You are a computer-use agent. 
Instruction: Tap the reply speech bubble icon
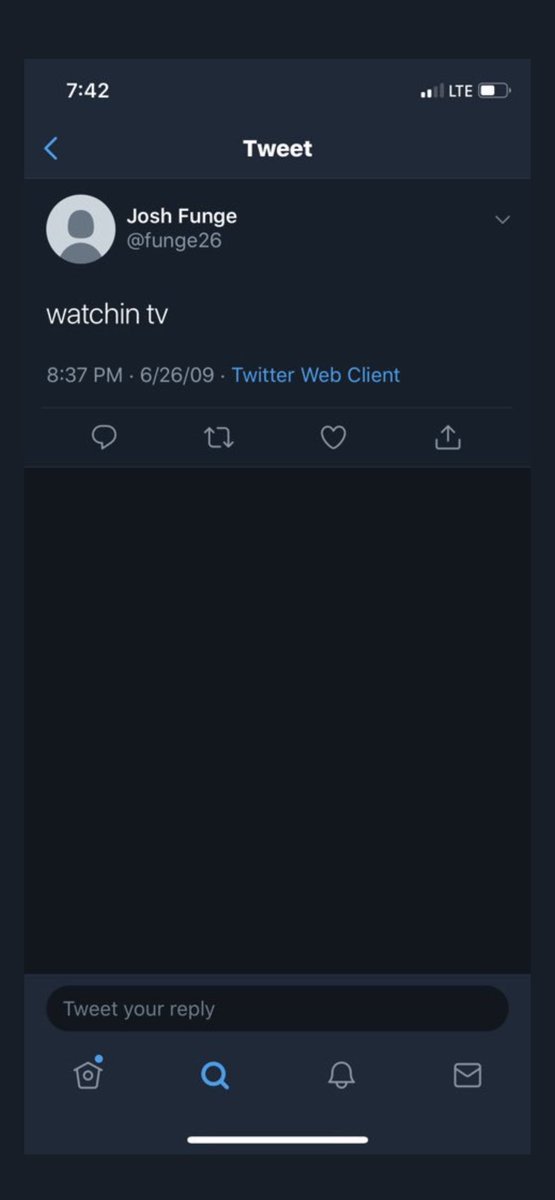[x=104, y=437]
